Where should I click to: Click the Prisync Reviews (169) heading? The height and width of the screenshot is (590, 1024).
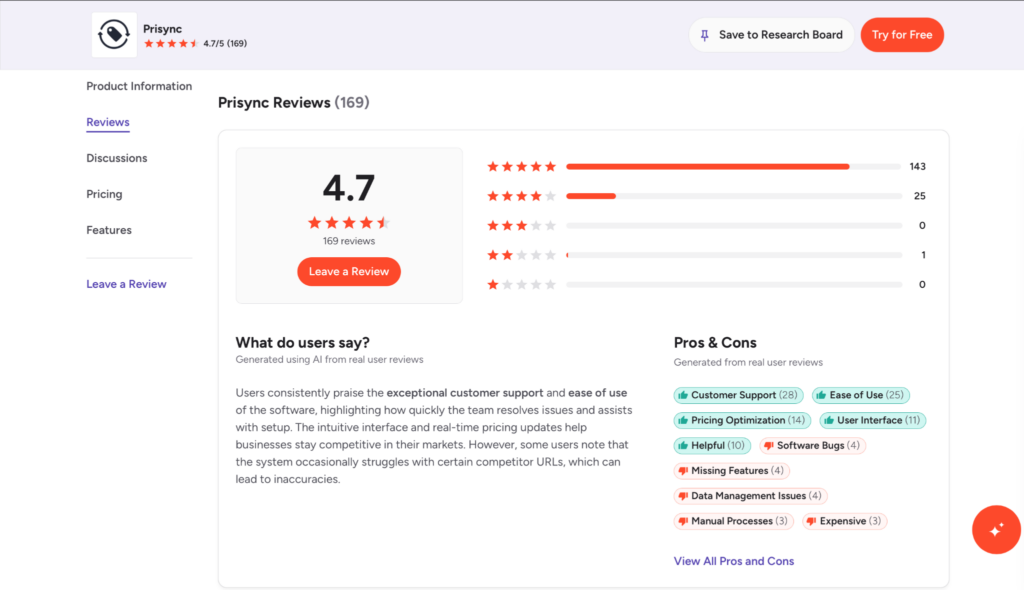pos(293,103)
